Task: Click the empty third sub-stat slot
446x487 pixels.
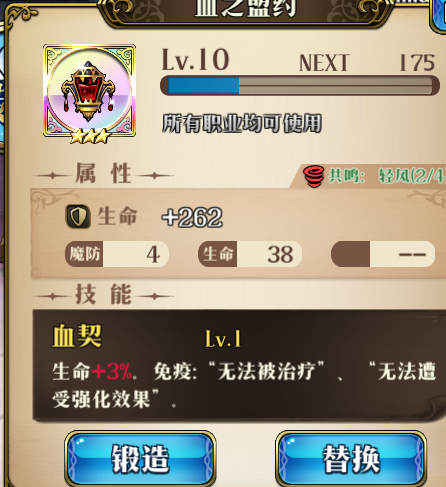Action: (383, 254)
